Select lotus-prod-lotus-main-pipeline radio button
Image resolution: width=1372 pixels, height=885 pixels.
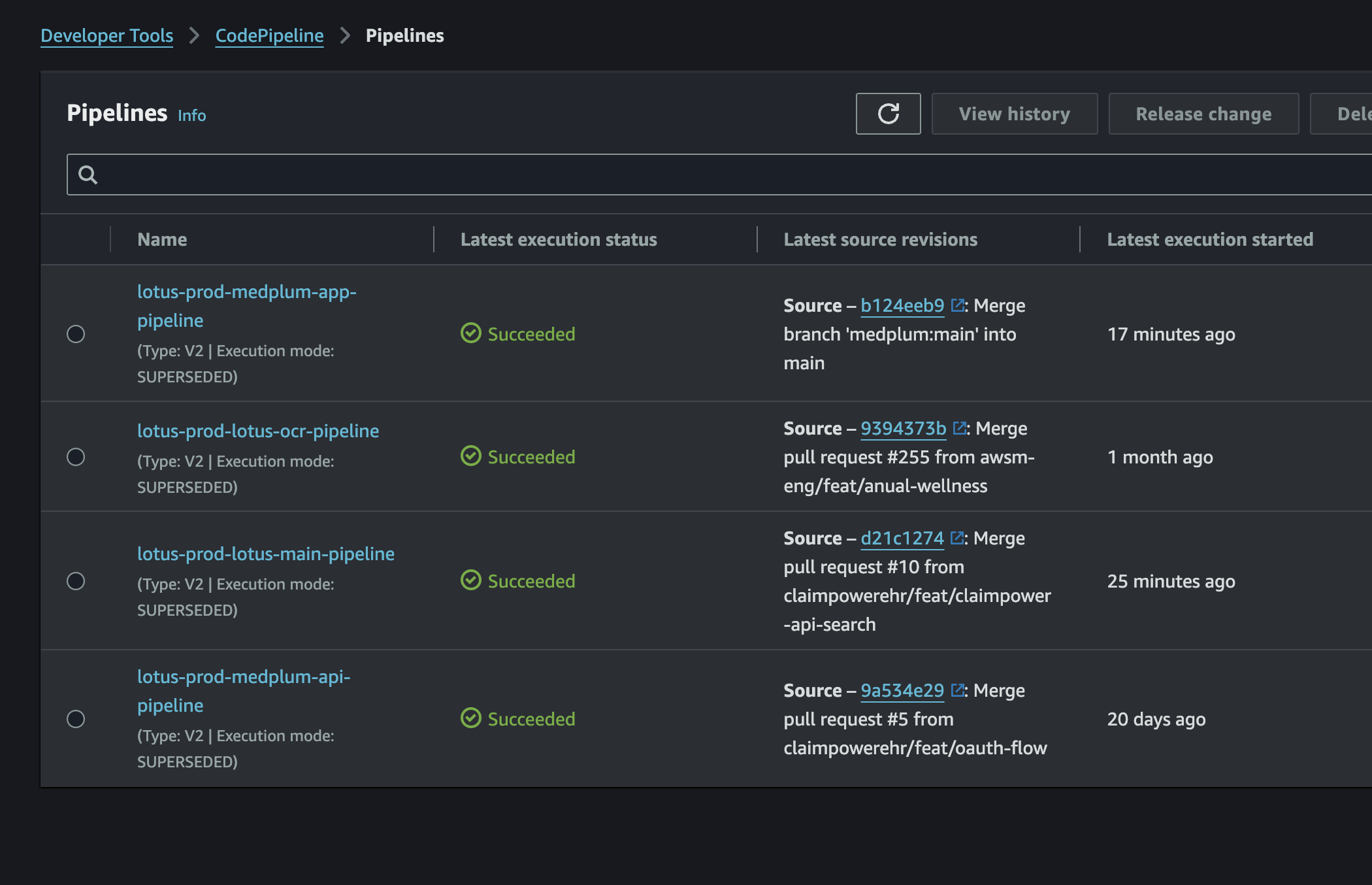76,581
